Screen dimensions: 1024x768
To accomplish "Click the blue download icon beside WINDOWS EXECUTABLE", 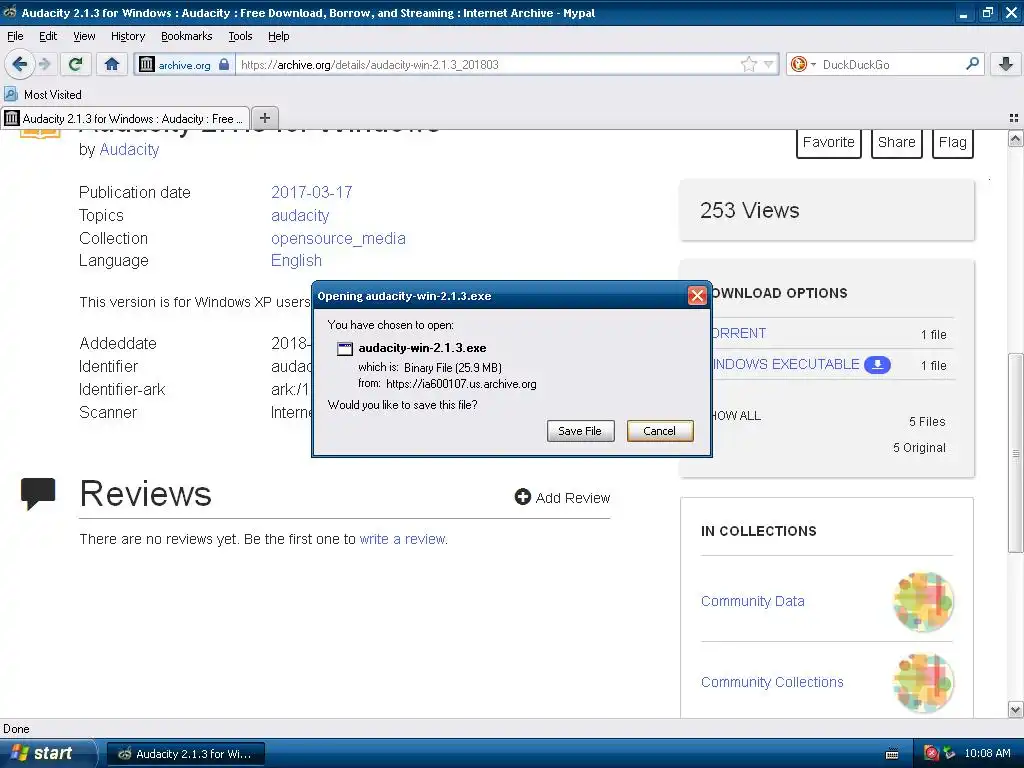I will 877,364.
